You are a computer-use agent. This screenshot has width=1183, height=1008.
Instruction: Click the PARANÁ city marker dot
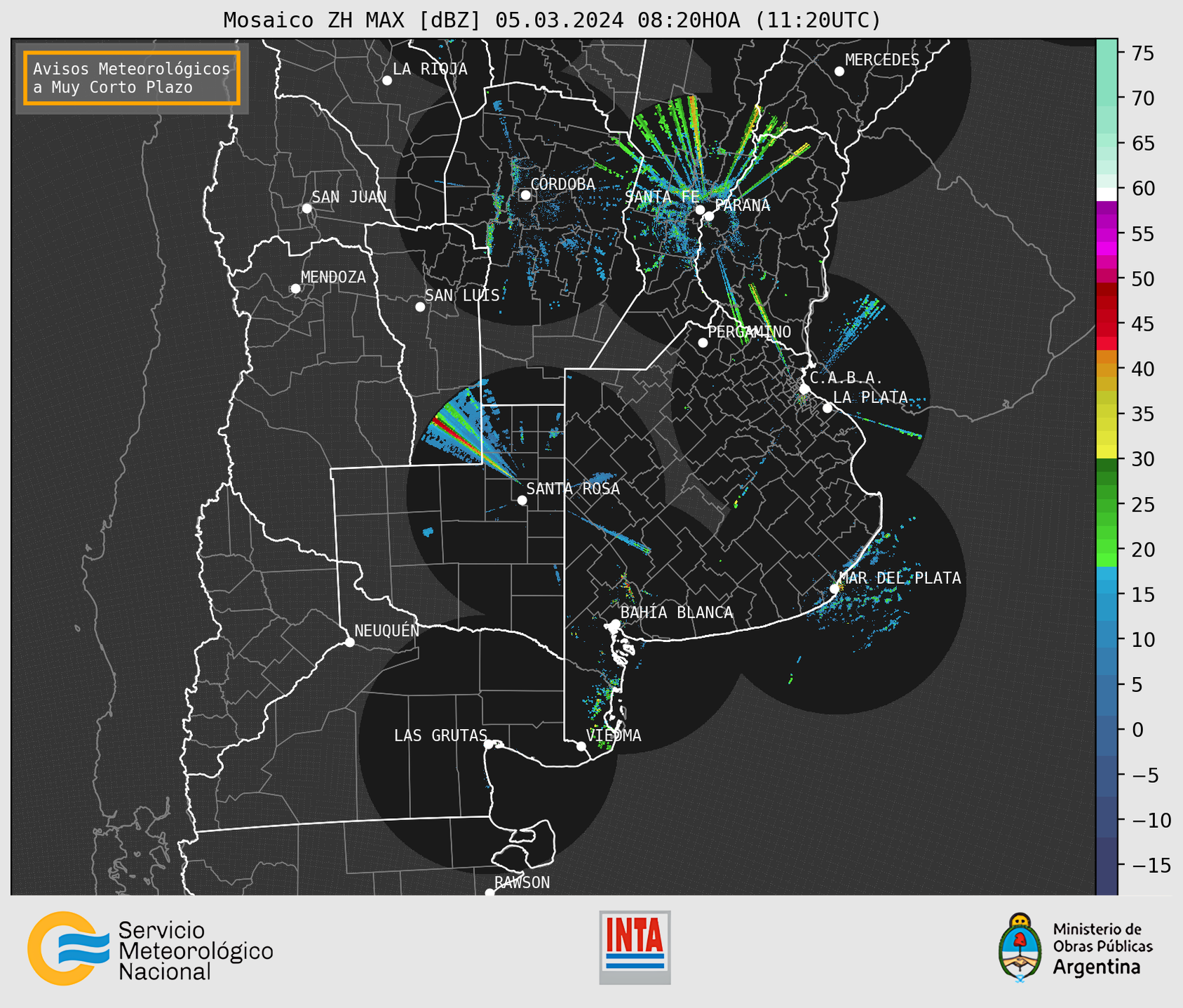tap(709, 216)
